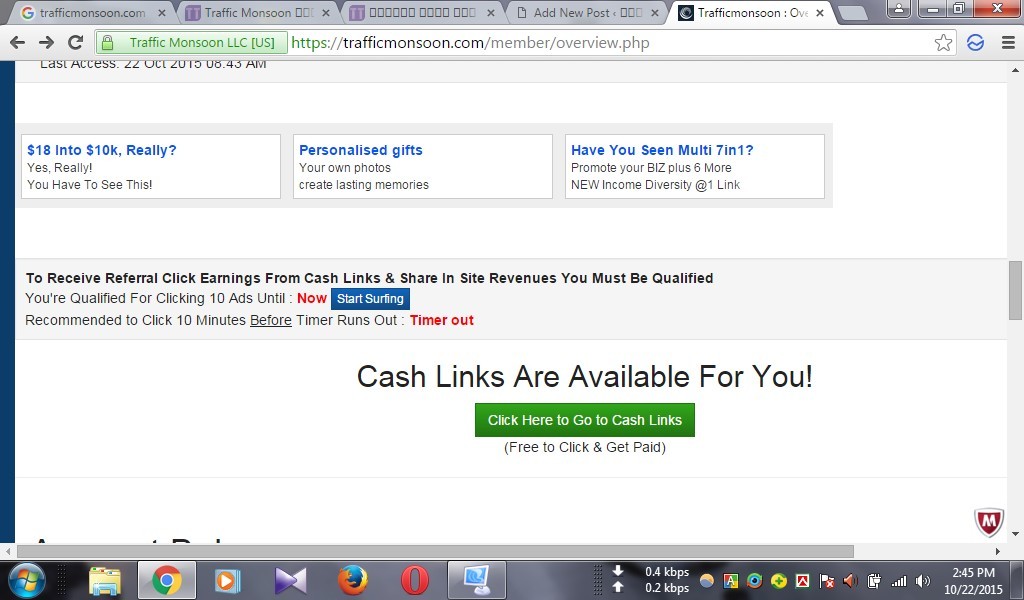Click the browser extension icon beside star

[x=975, y=43]
